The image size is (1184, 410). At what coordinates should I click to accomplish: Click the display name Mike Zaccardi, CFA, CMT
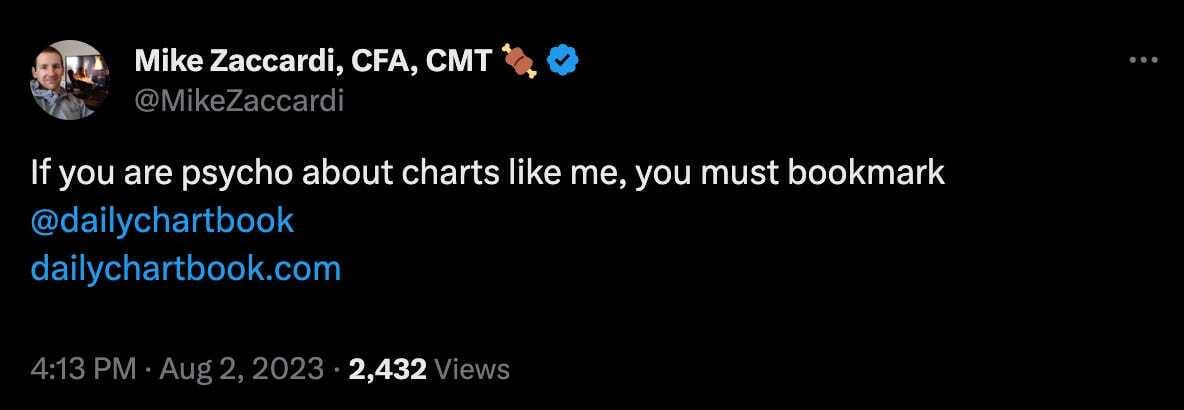(x=312, y=62)
